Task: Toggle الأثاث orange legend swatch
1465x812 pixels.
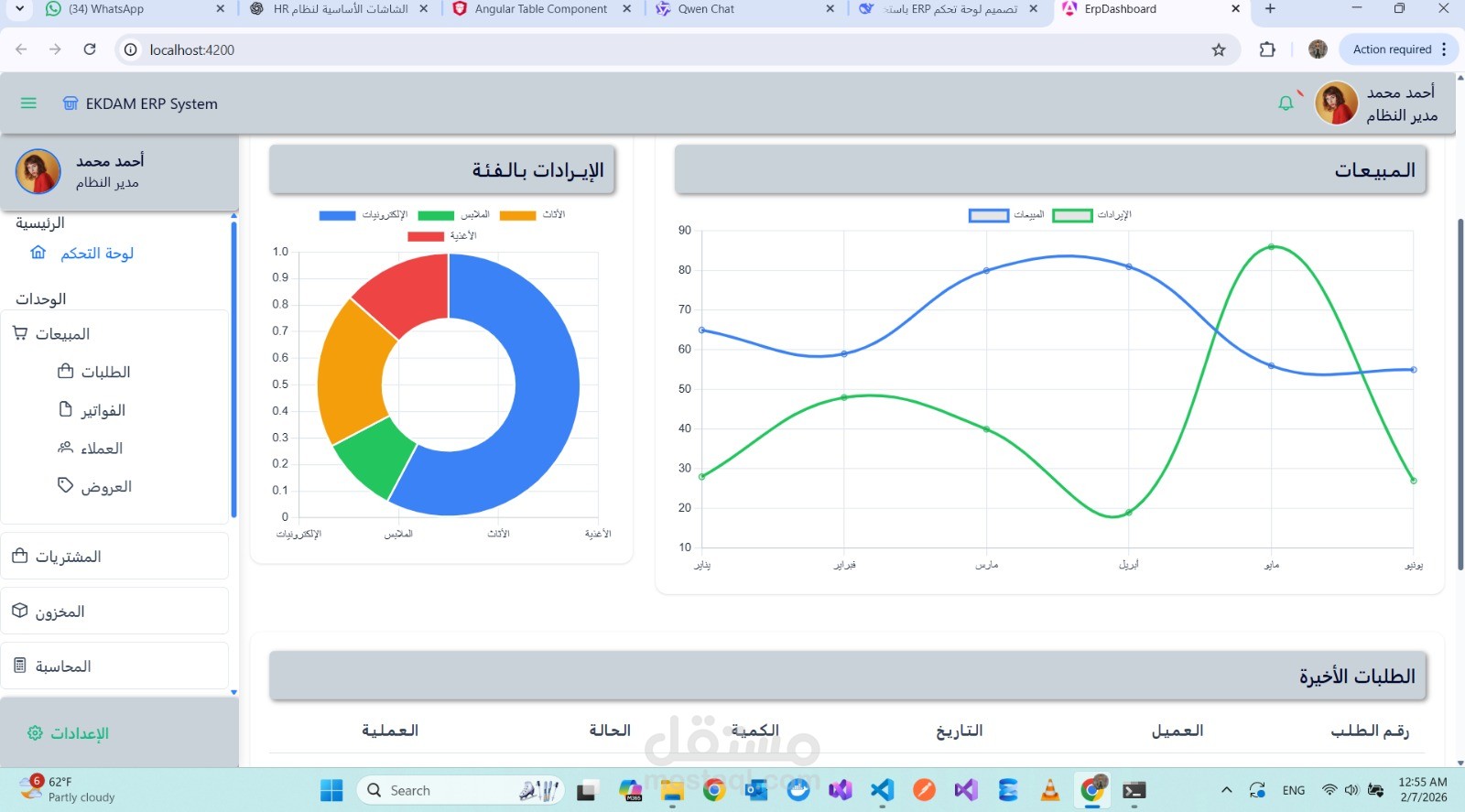Action: pos(517,216)
